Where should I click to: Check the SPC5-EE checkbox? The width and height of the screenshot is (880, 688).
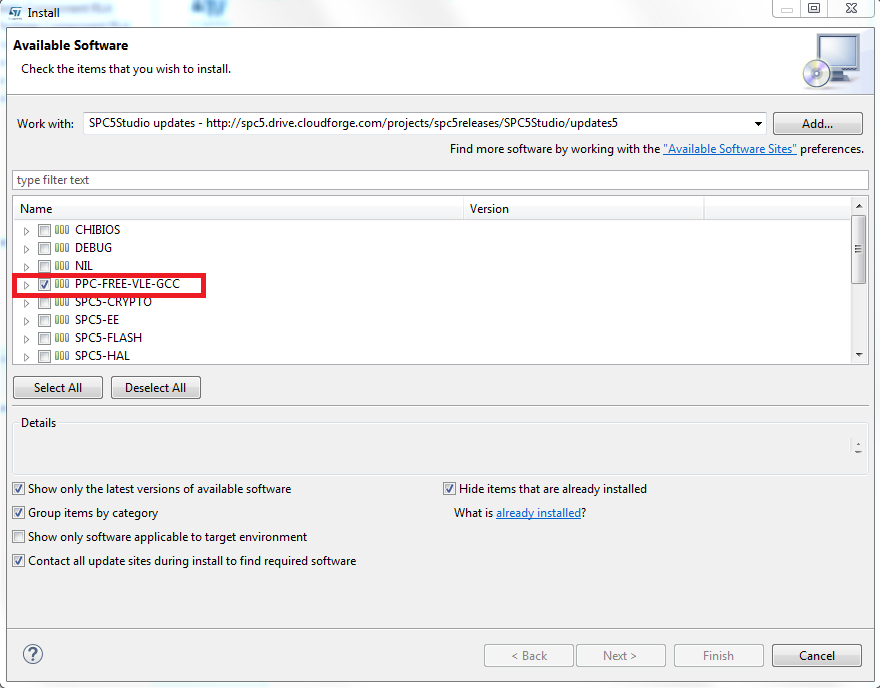[44, 320]
